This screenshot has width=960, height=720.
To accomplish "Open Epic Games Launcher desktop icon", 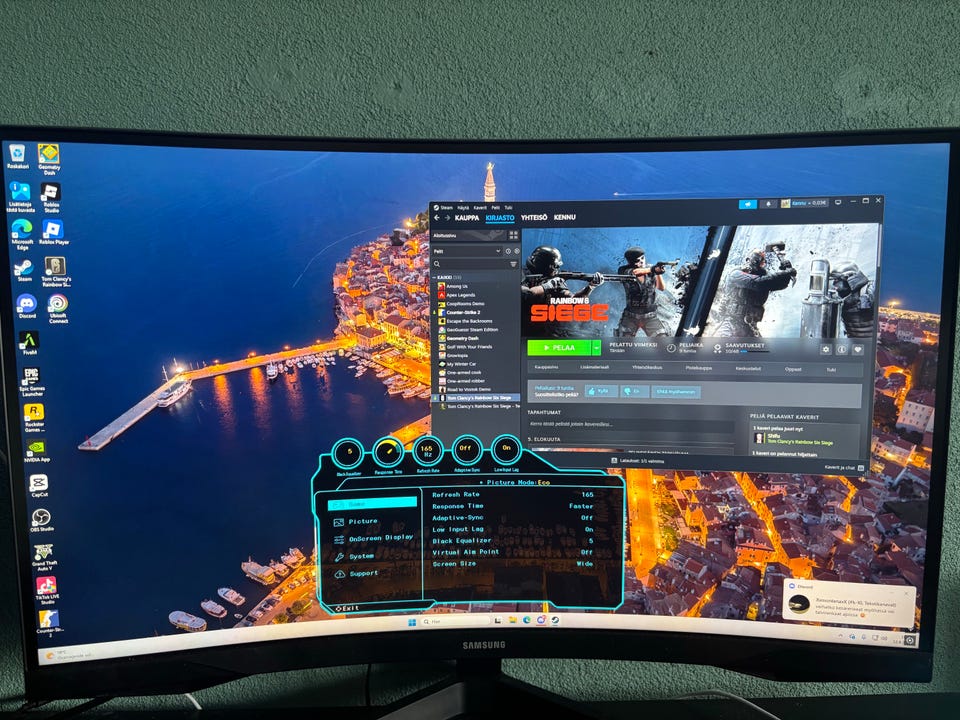I will (x=31, y=381).
